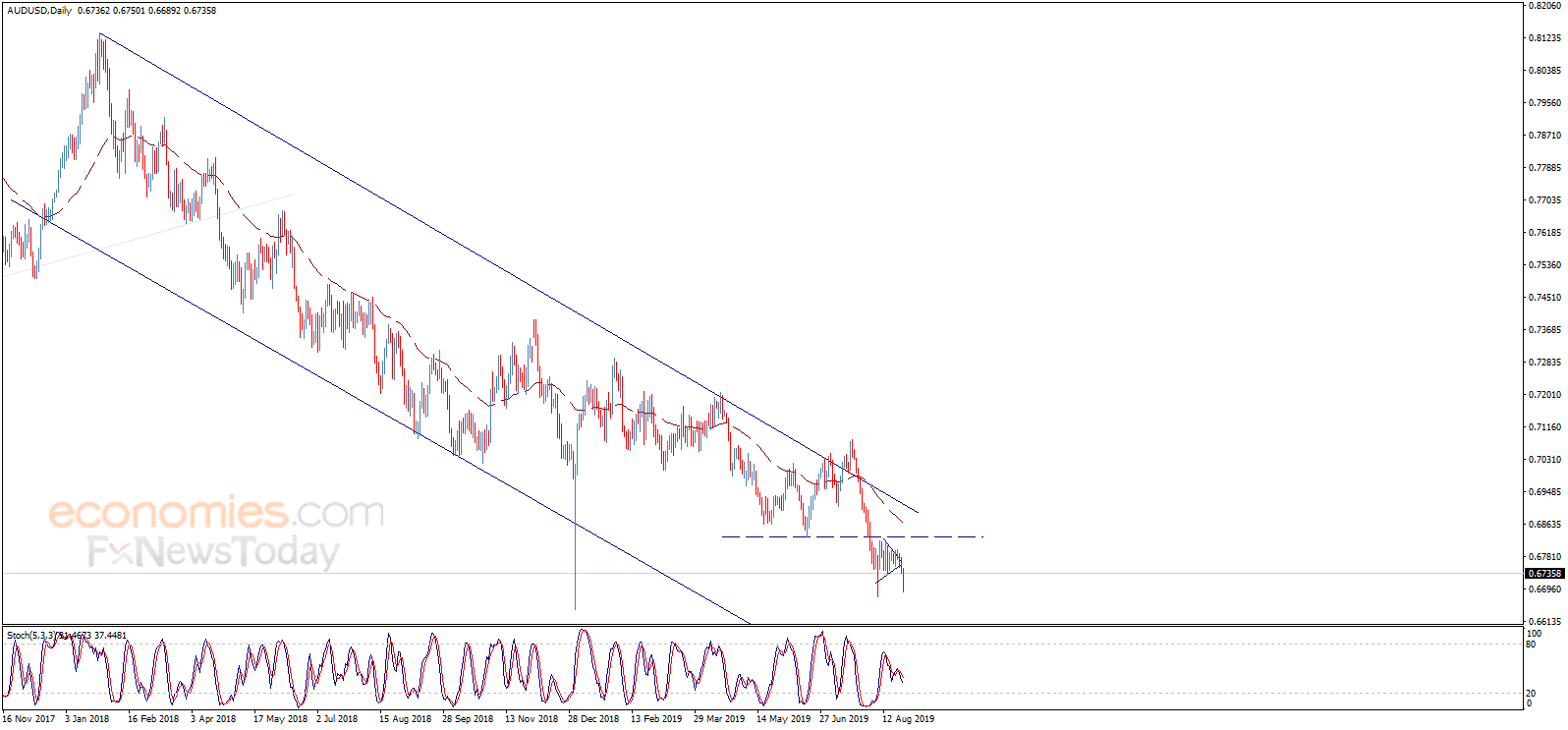The height and width of the screenshot is (730, 1568).
Task: Click the 0.73685 price axis label
Action: point(1544,330)
